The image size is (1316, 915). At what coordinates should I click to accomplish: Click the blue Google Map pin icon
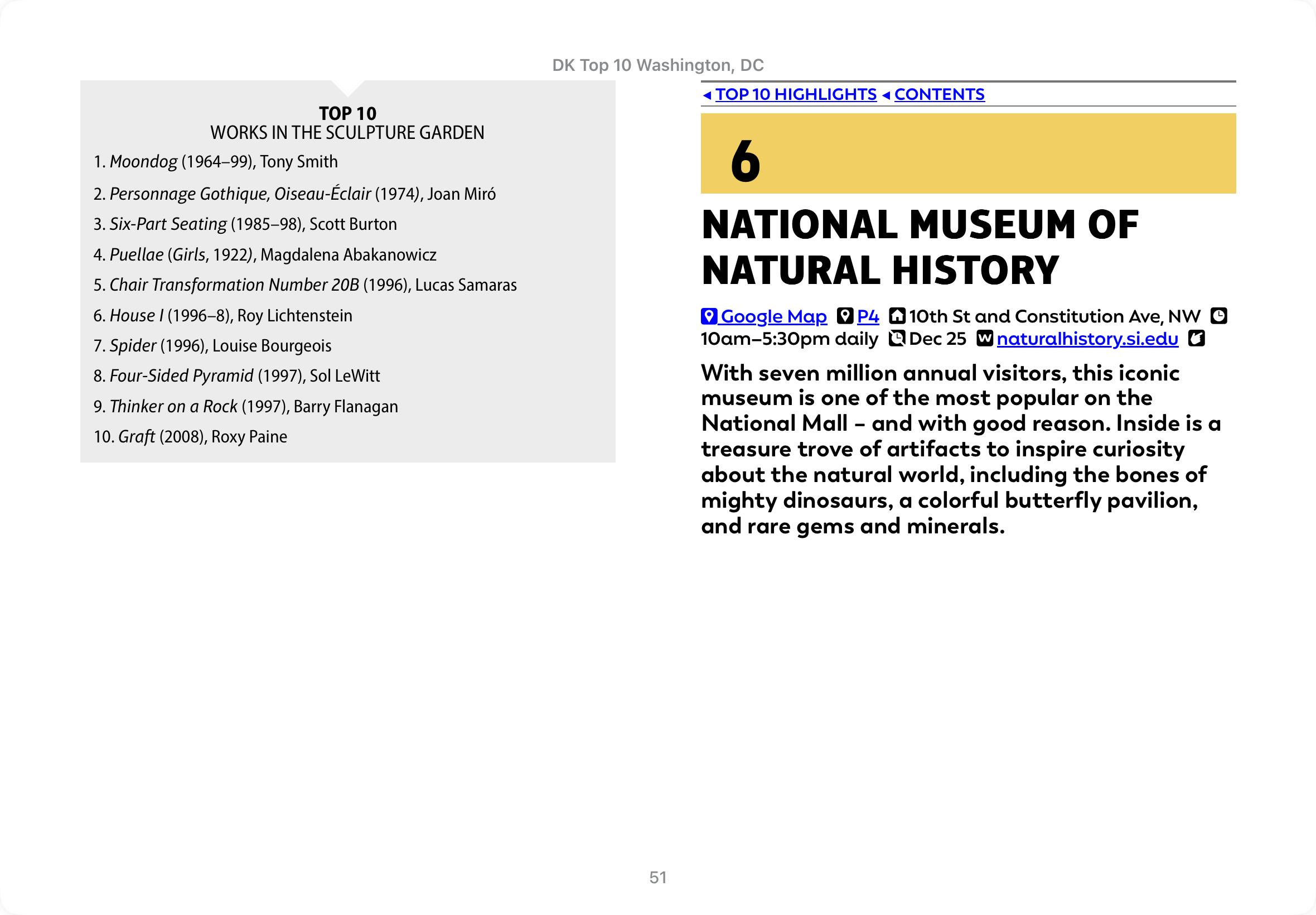pos(709,316)
